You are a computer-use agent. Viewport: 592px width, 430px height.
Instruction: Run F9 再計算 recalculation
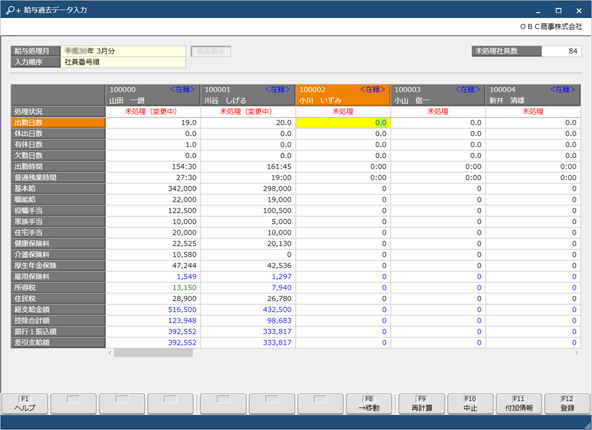[x=422, y=404]
